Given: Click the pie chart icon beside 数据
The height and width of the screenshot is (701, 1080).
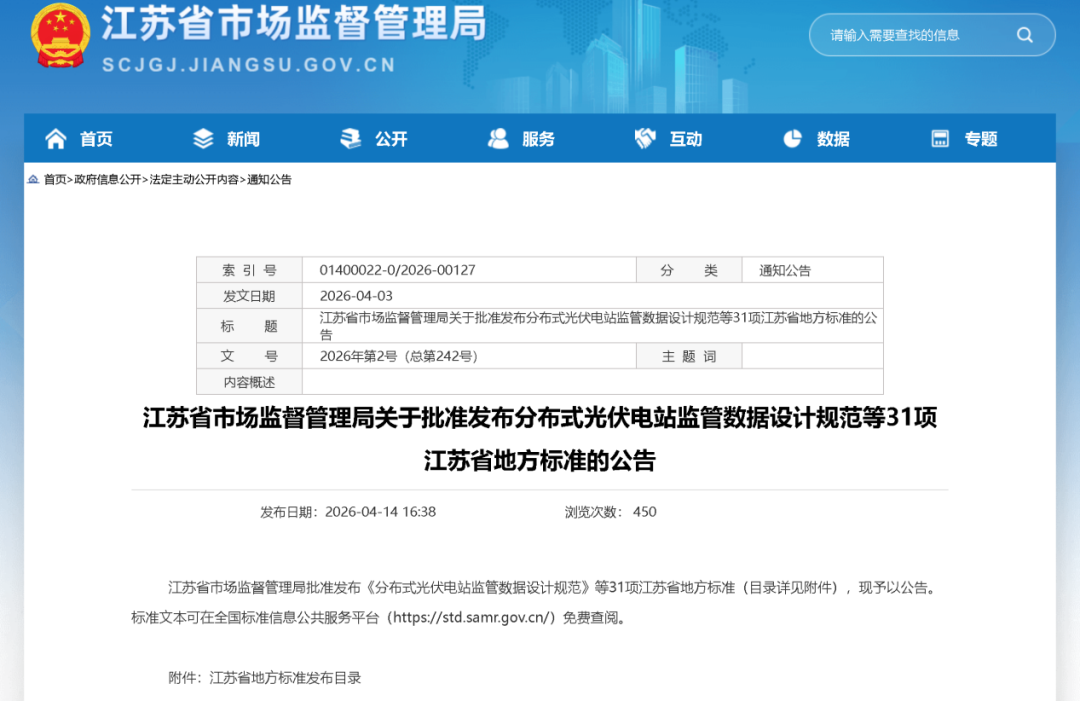Looking at the screenshot, I should click(792, 139).
